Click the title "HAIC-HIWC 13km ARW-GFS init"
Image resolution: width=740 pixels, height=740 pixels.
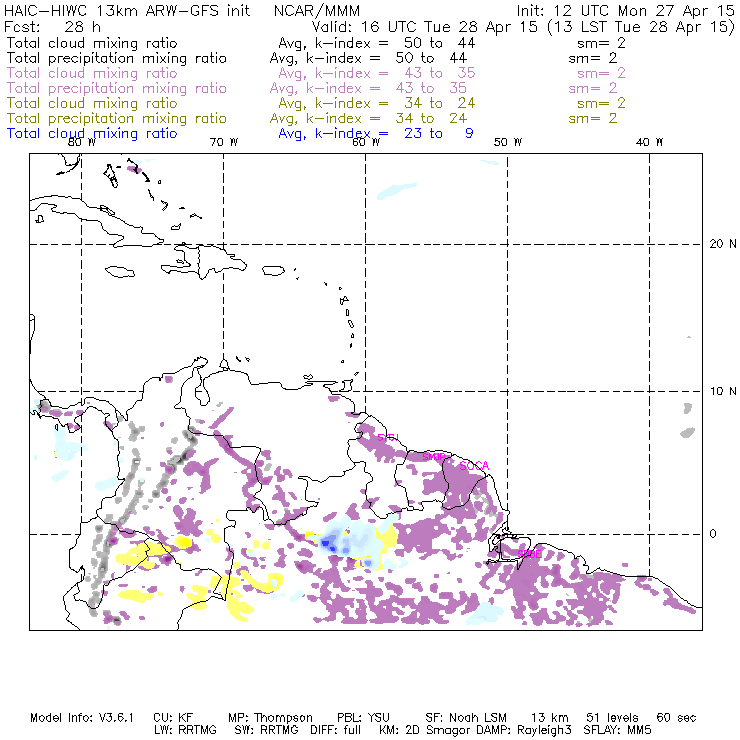click(126, 10)
